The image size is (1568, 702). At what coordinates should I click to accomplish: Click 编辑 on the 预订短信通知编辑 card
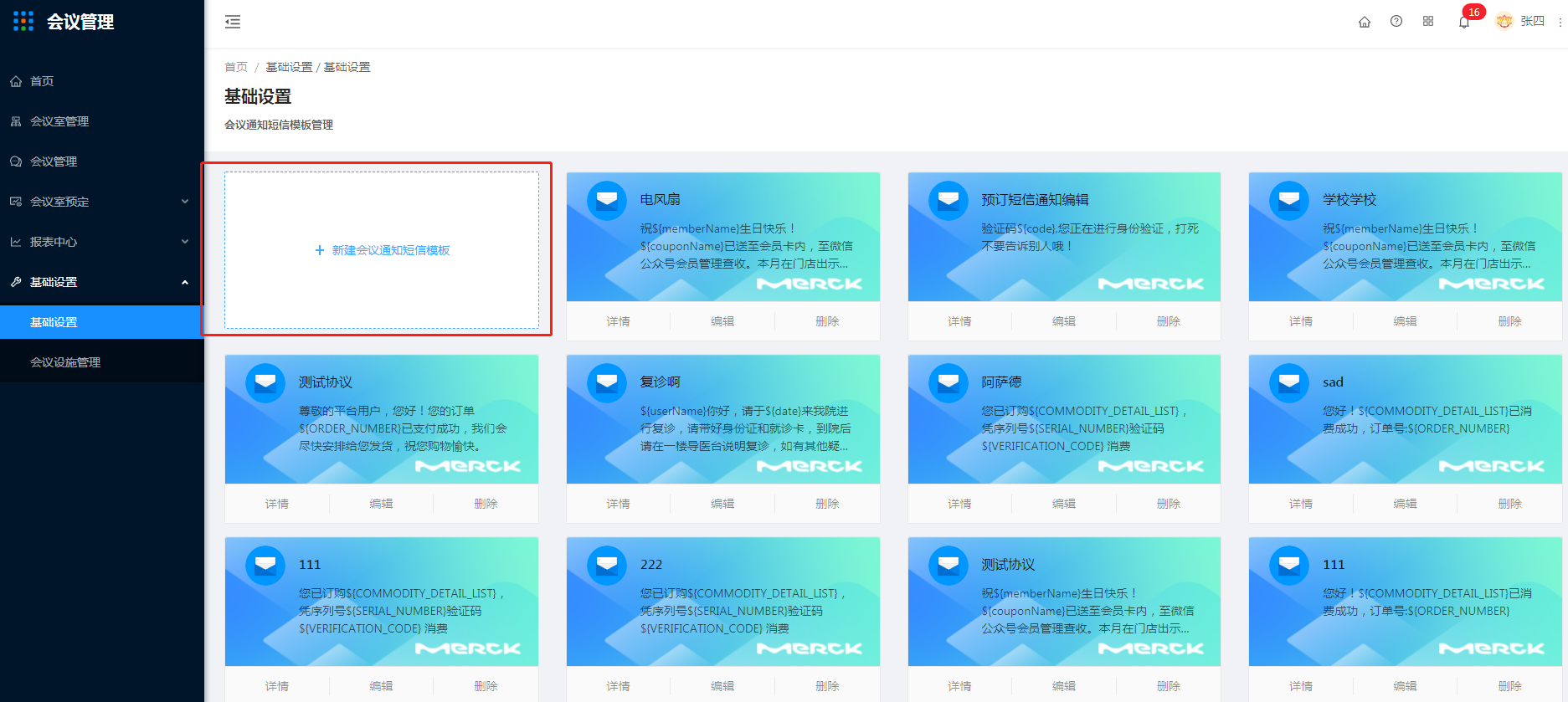click(x=1064, y=321)
